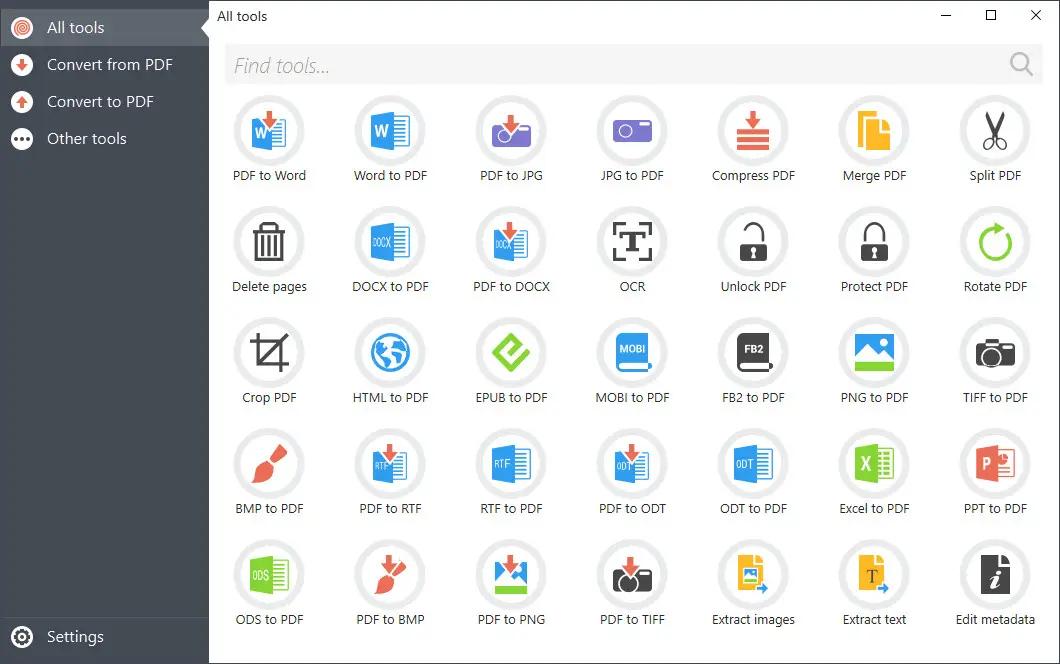This screenshot has width=1060, height=664.
Task: Switch to Convert to PDF category
Action: click(x=100, y=102)
